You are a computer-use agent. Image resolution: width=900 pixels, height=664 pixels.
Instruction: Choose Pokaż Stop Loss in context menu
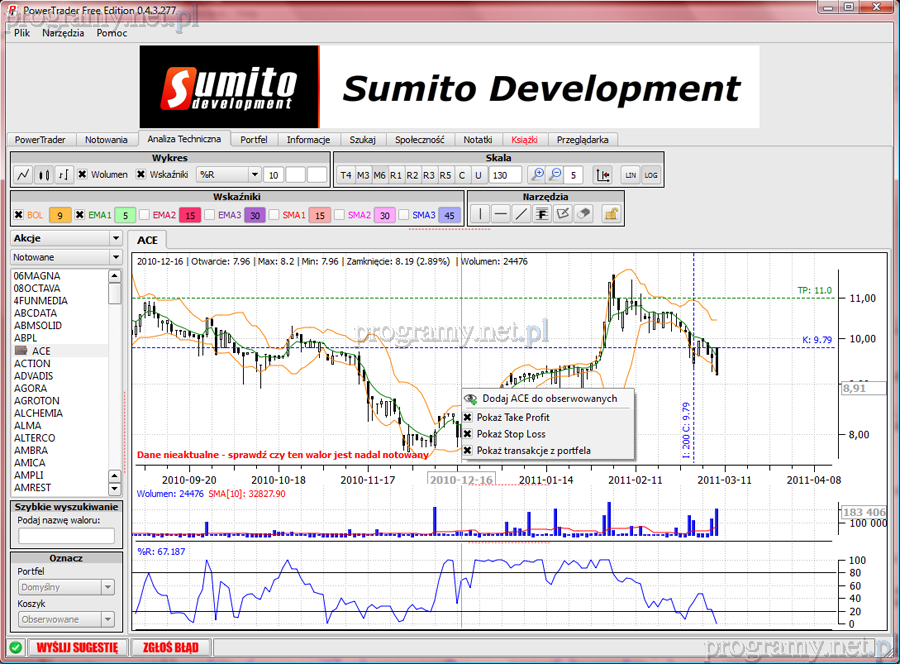click(511, 434)
